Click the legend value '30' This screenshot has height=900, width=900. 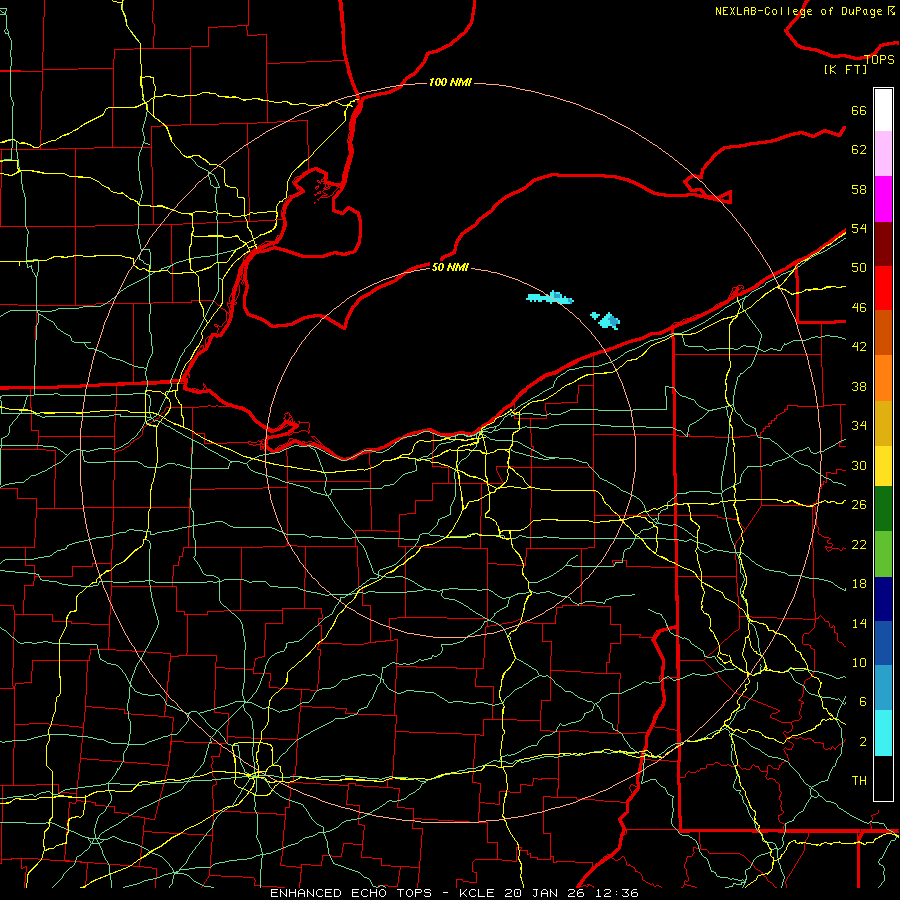tap(859, 465)
